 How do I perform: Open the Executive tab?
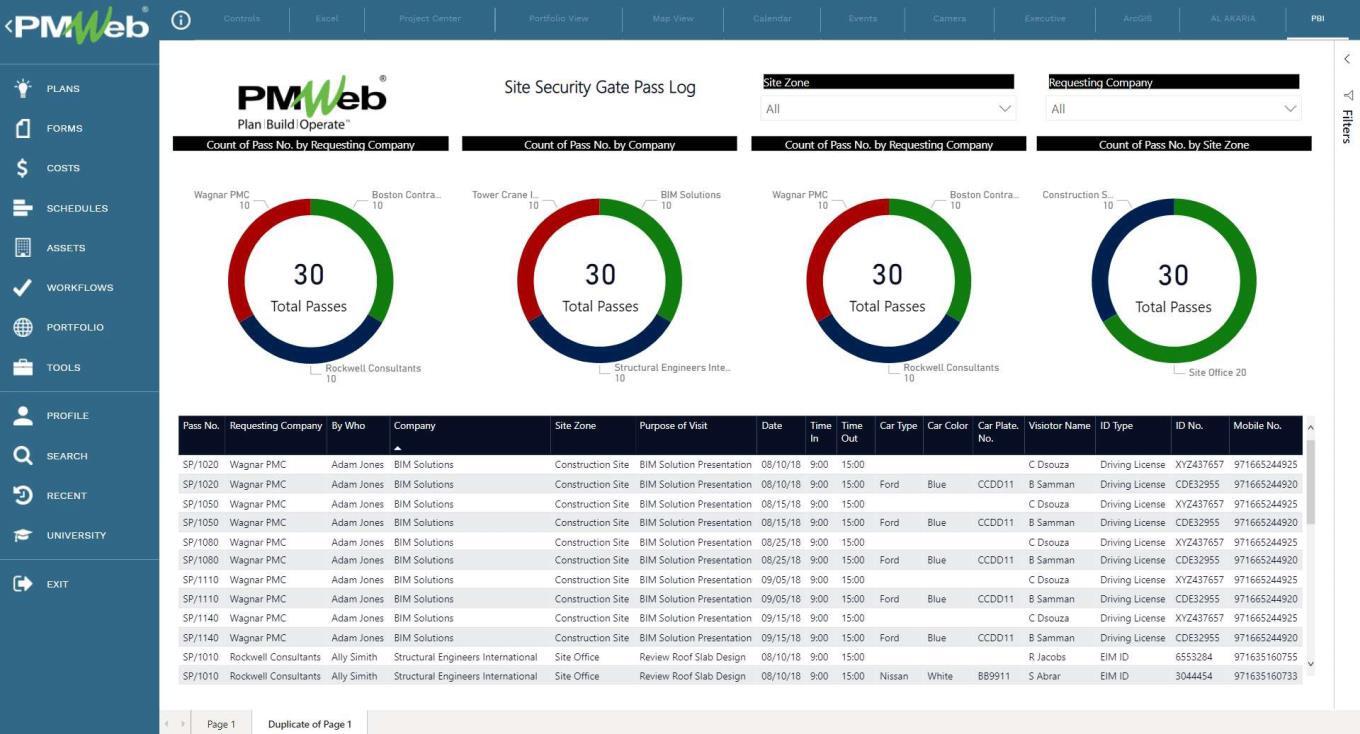[x=1045, y=18]
